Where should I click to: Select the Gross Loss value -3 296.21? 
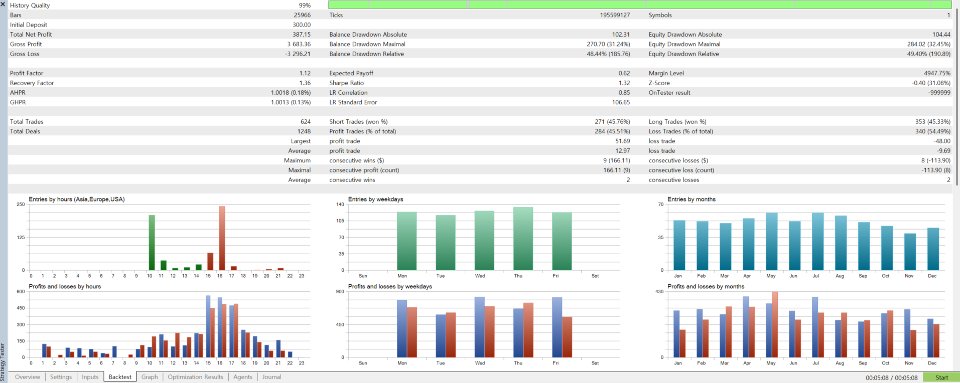[x=298, y=54]
